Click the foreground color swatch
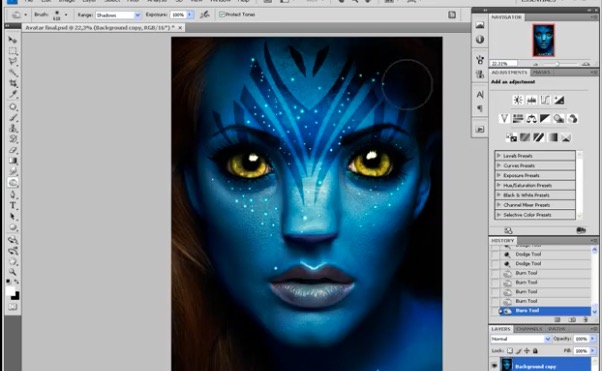This screenshot has height=371, width=602. click(10, 291)
